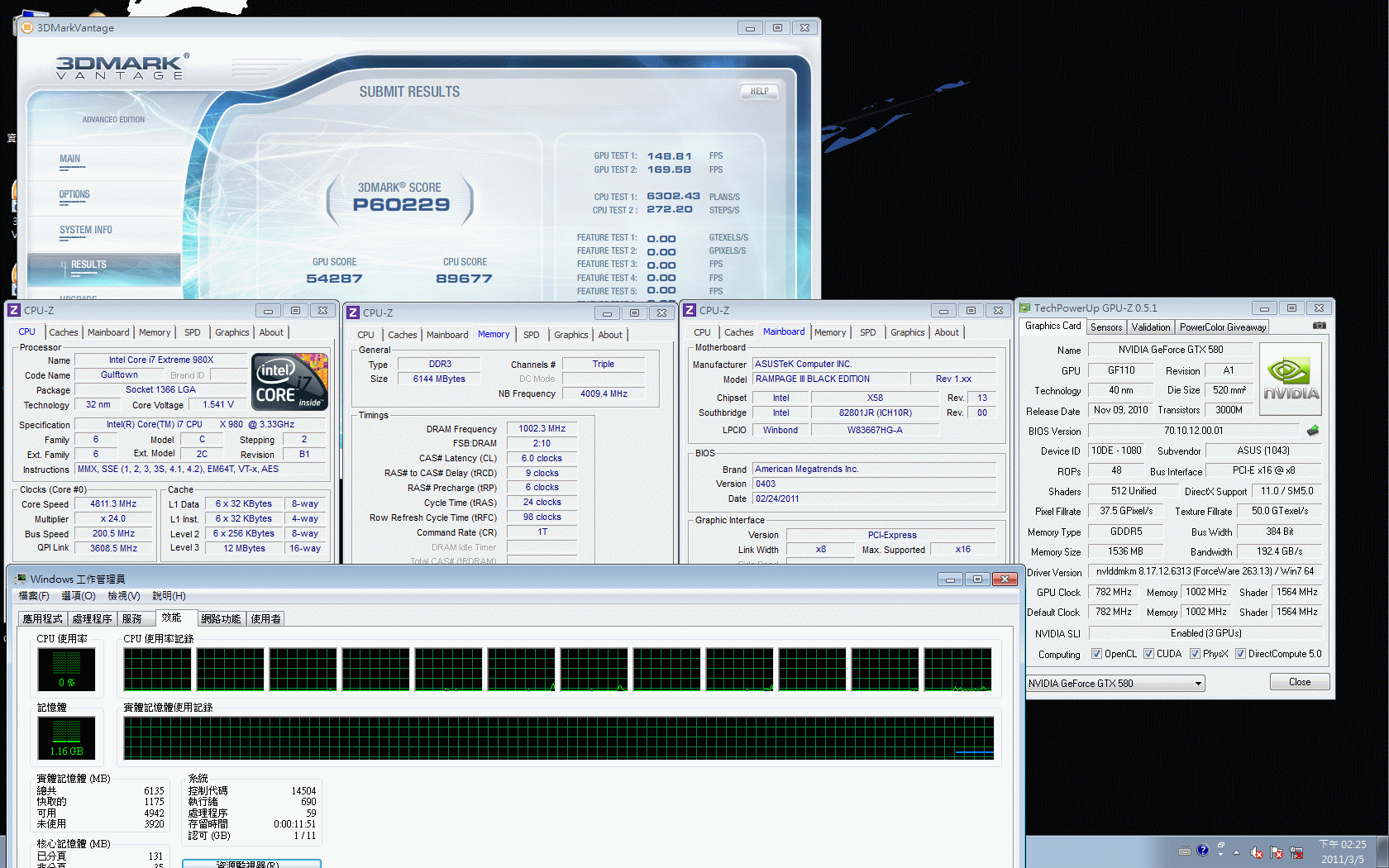Click the GPU Name field NVIDIA GeForce GTX 580
This screenshot has width=1389, height=868.
click(x=1171, y=350)
